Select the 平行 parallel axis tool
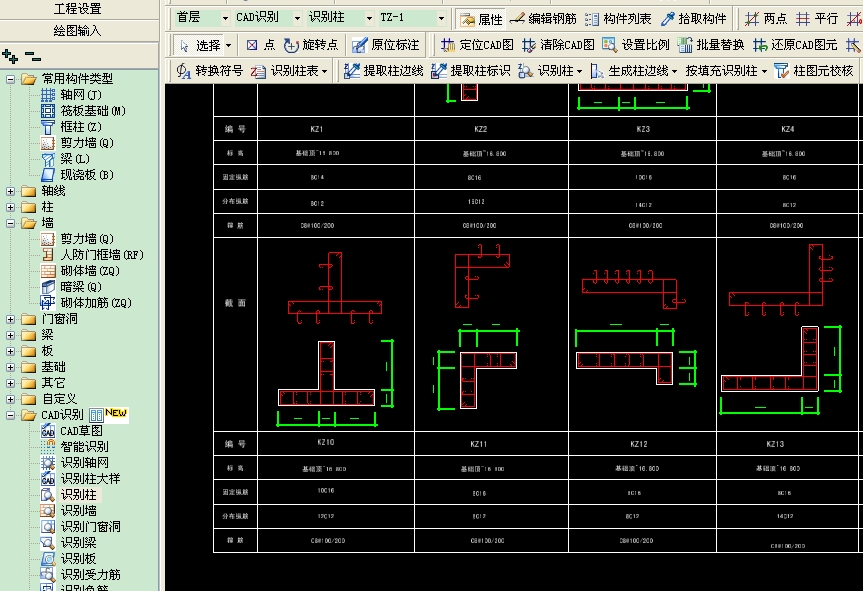 pos(817,19)
